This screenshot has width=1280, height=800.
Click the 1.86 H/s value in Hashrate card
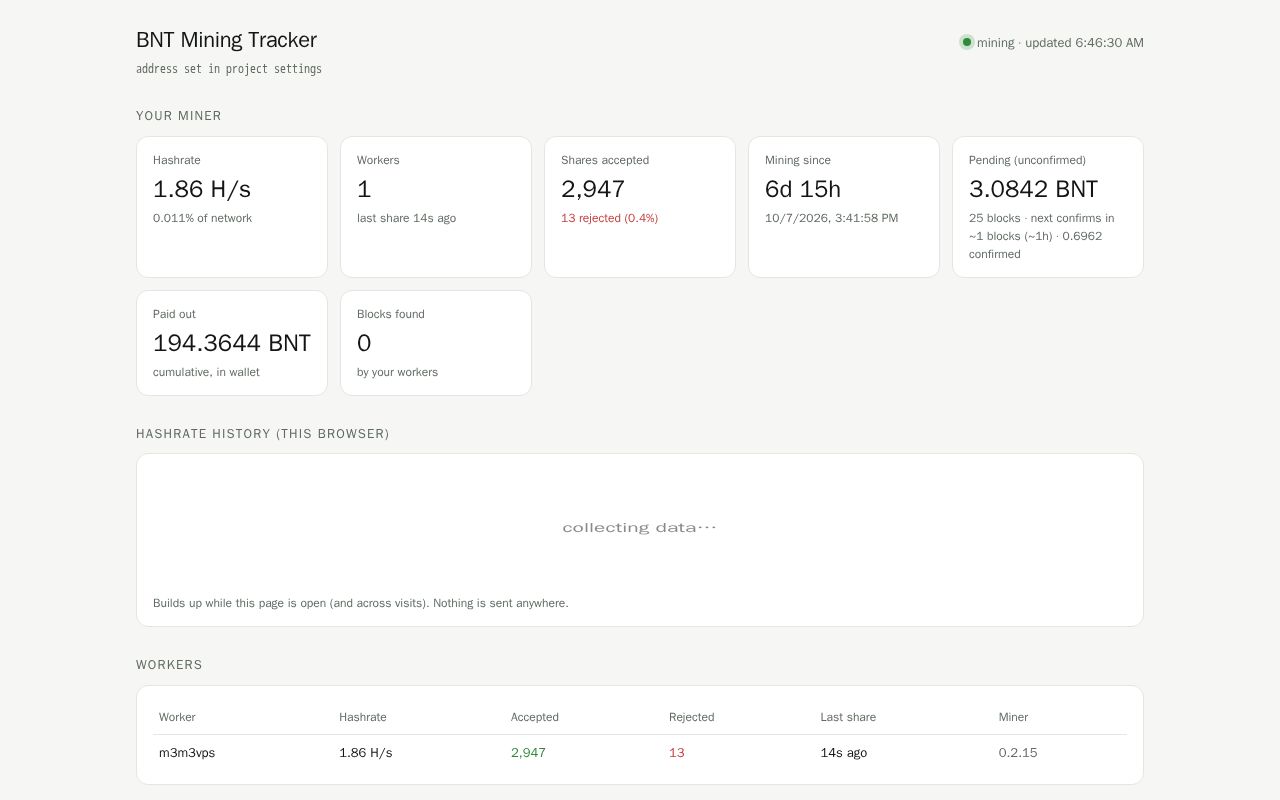[202, 189]
